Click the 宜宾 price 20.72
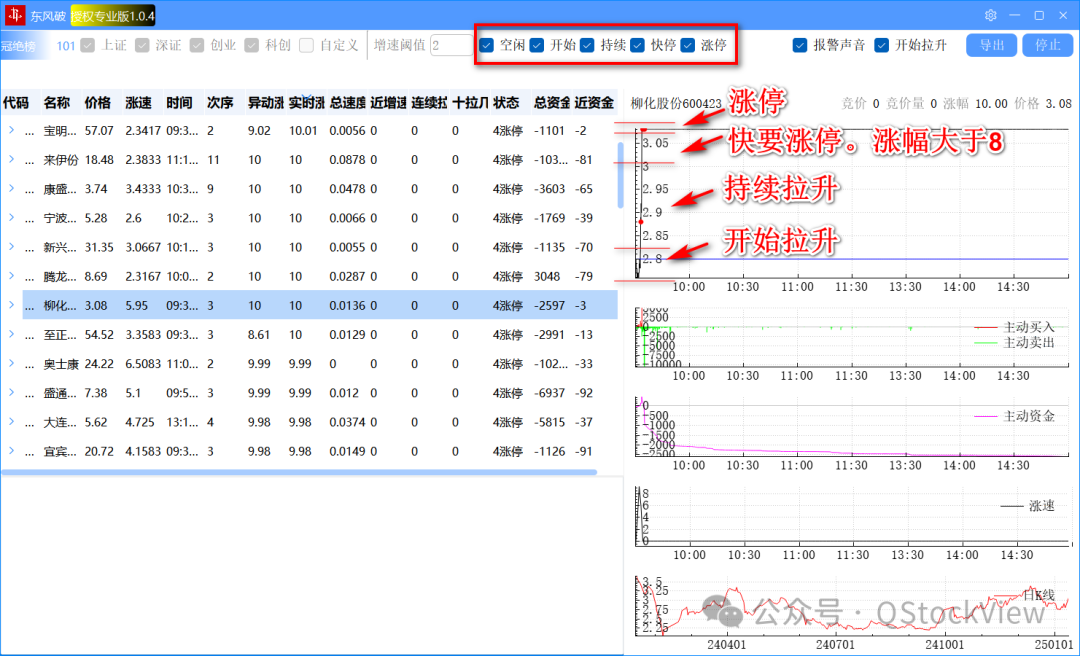1080x656 pixels. click(99, 451)
